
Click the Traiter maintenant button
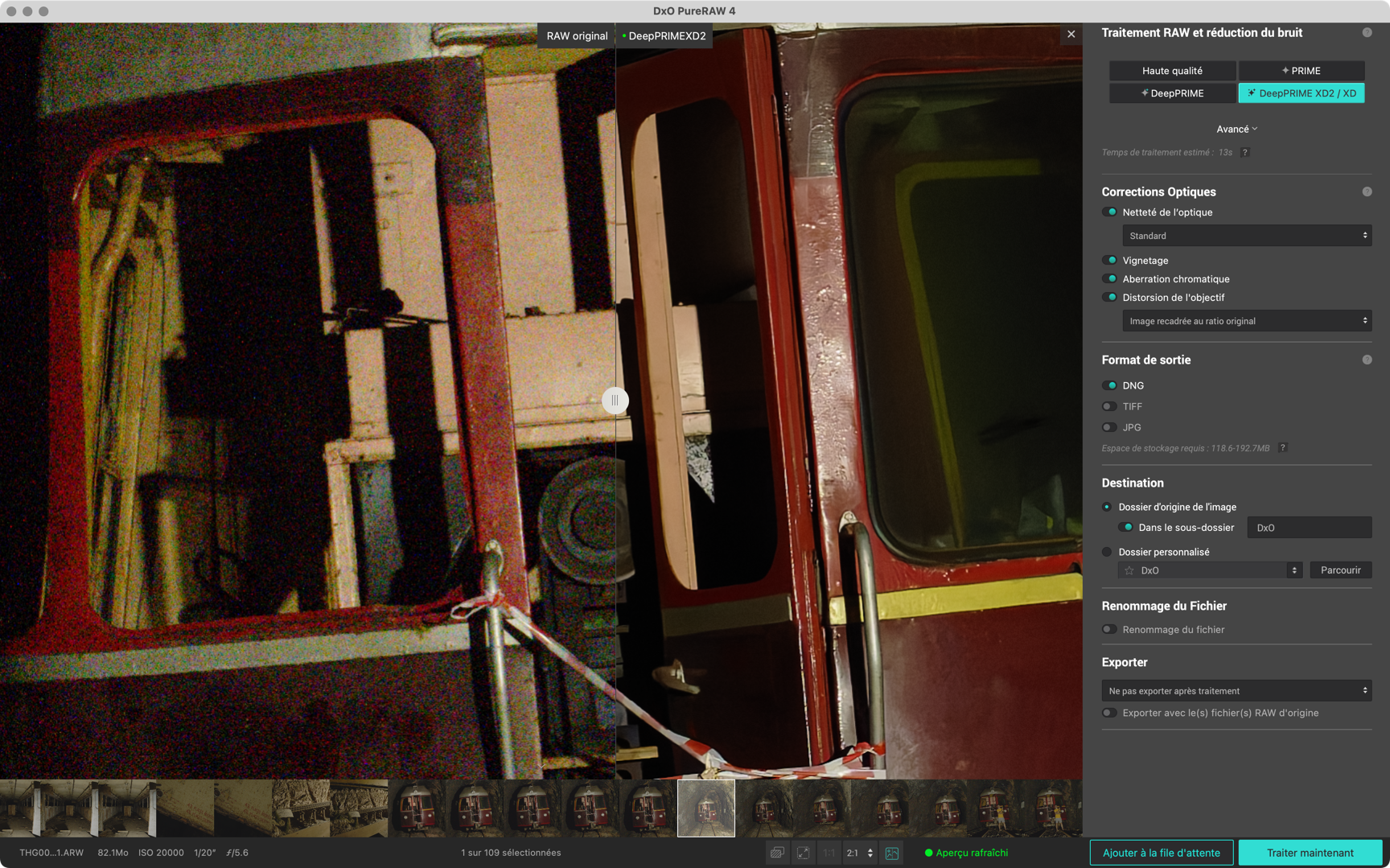[1310, 853]
